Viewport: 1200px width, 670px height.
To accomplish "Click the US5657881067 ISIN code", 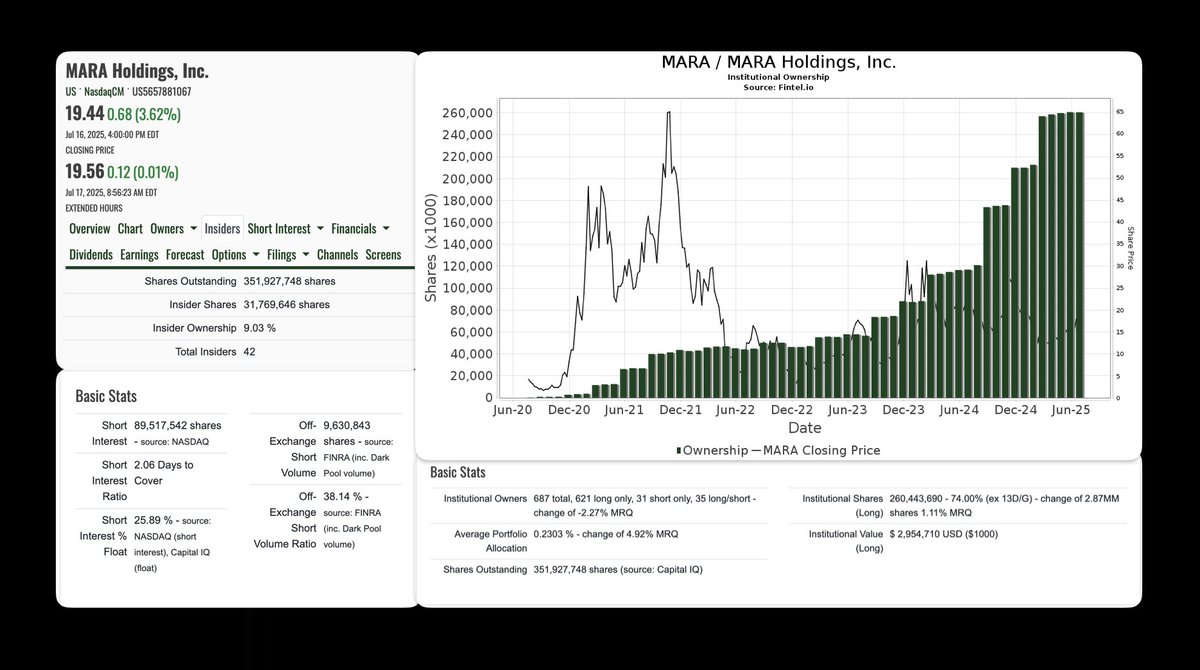I will point(160,92).
